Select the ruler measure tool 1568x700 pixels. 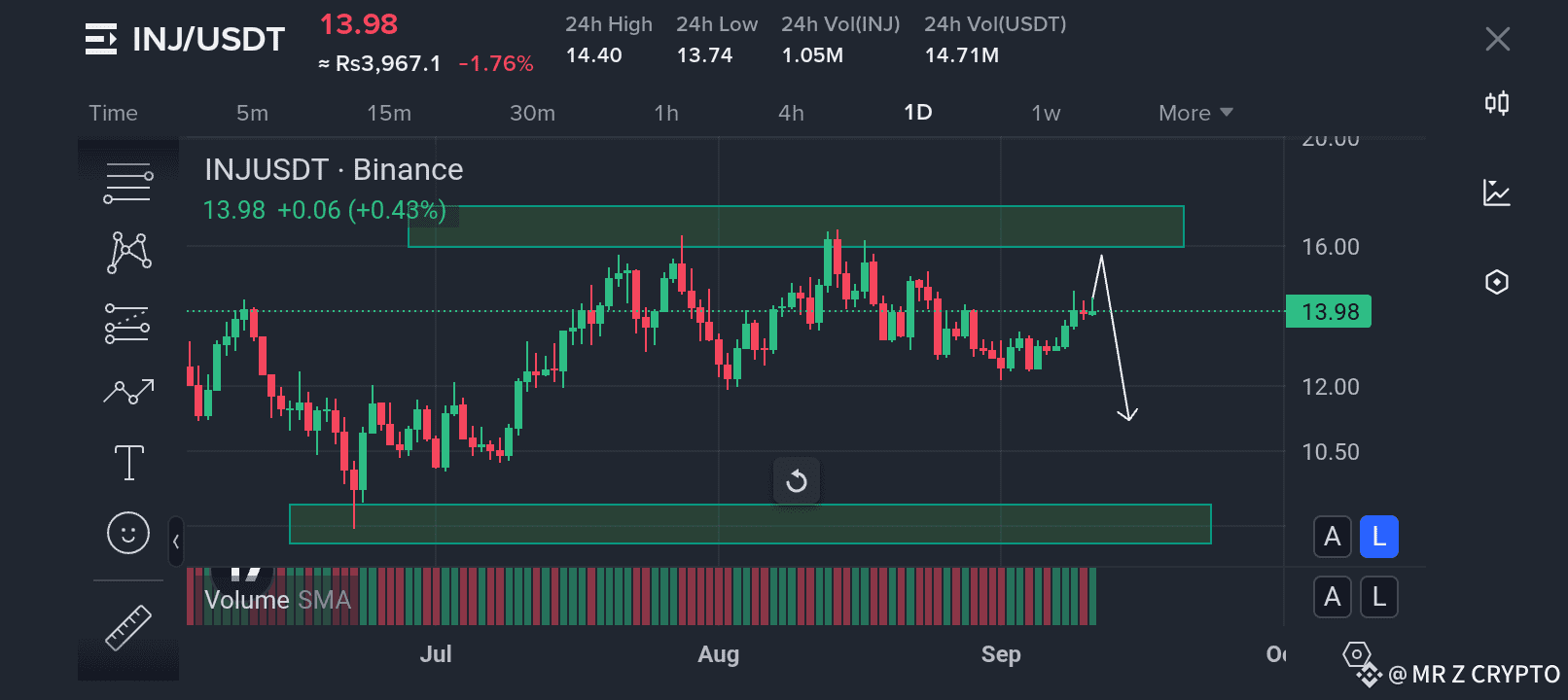[128, 627]
